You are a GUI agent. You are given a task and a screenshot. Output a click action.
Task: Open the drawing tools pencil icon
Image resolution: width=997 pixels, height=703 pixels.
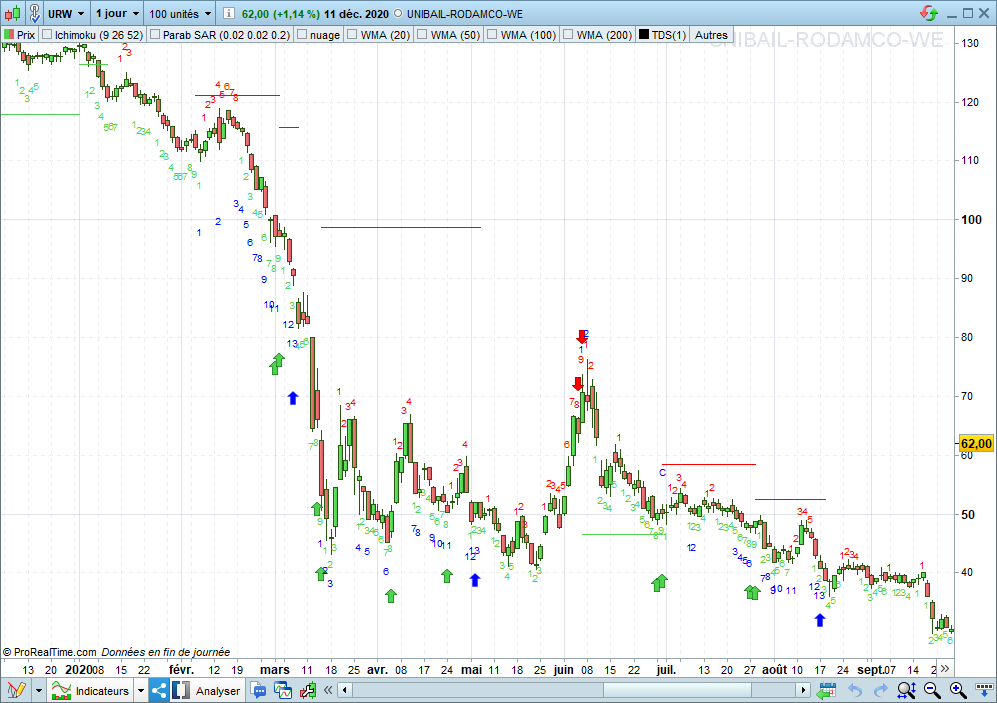click(15, 690)
